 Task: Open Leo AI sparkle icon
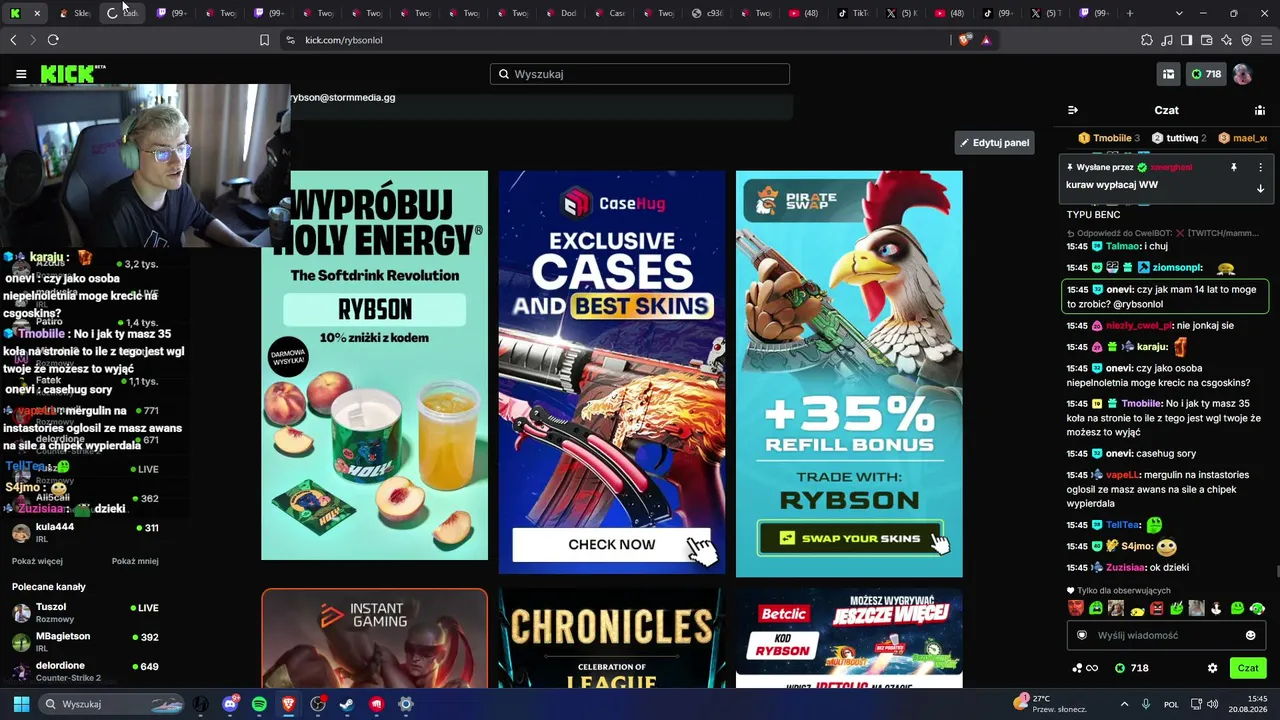coord(1226,40)
